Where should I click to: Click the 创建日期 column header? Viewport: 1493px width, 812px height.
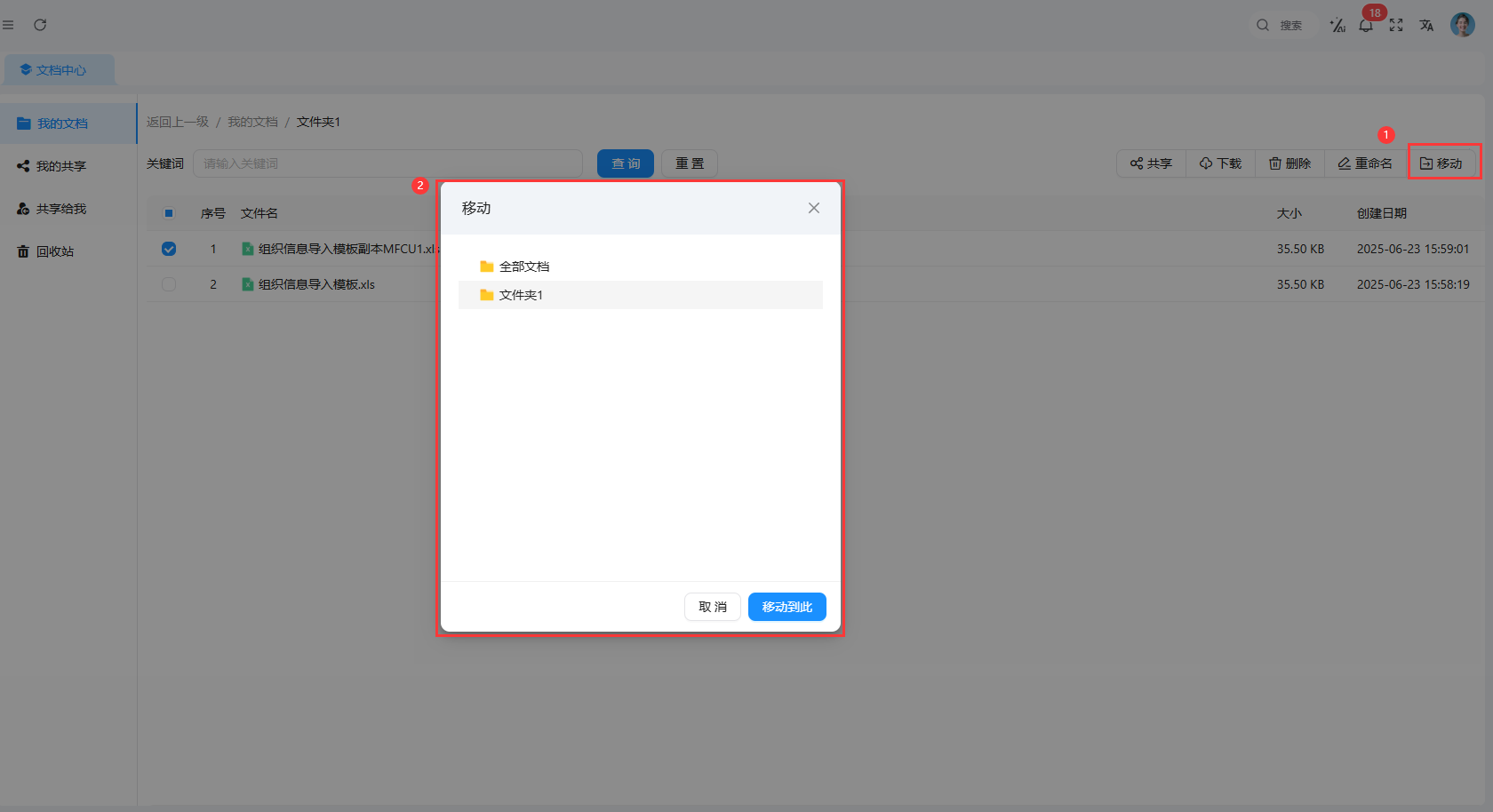tap(1382, 213)
